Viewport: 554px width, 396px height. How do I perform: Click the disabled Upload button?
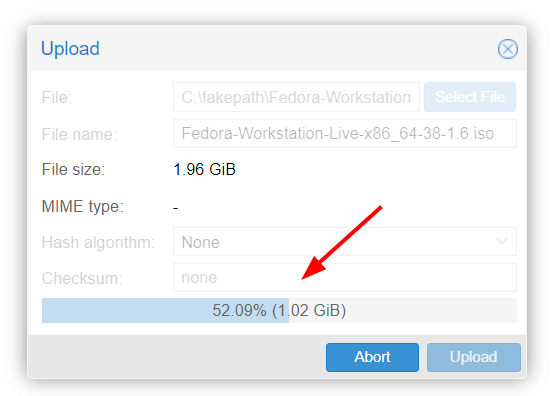[x=473, y=357]
